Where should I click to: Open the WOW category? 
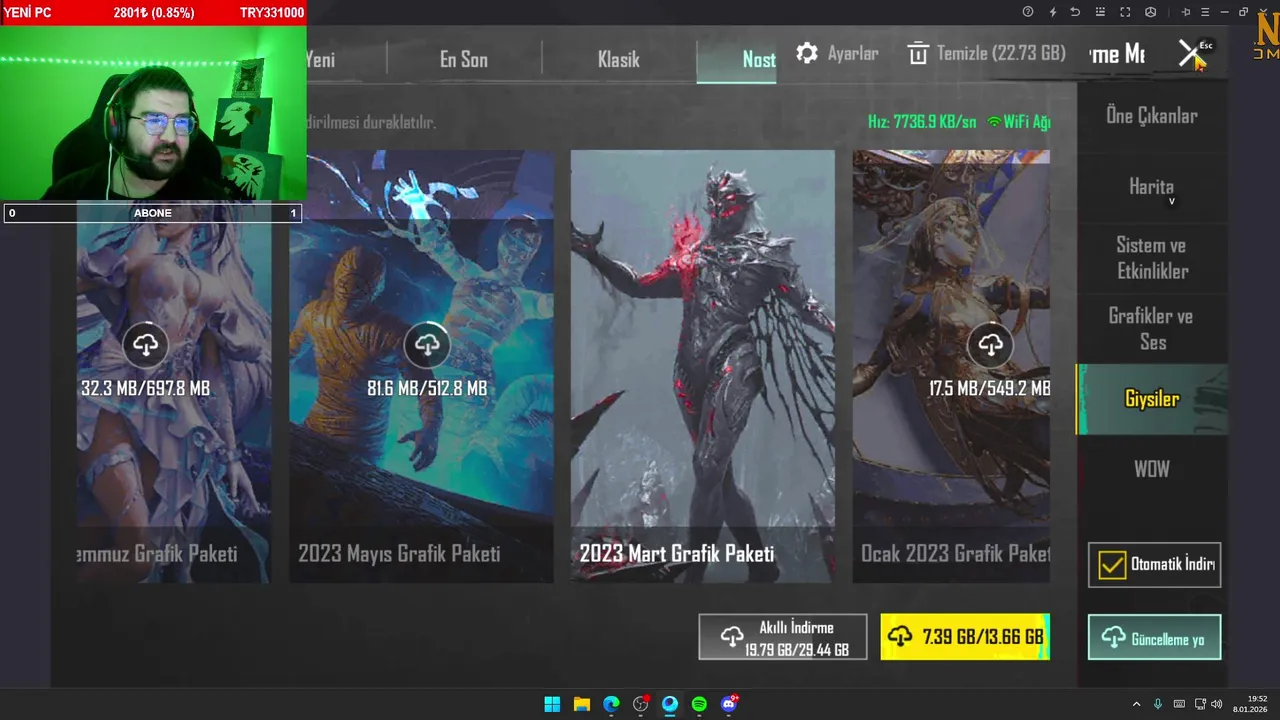tap(1152, 469)
